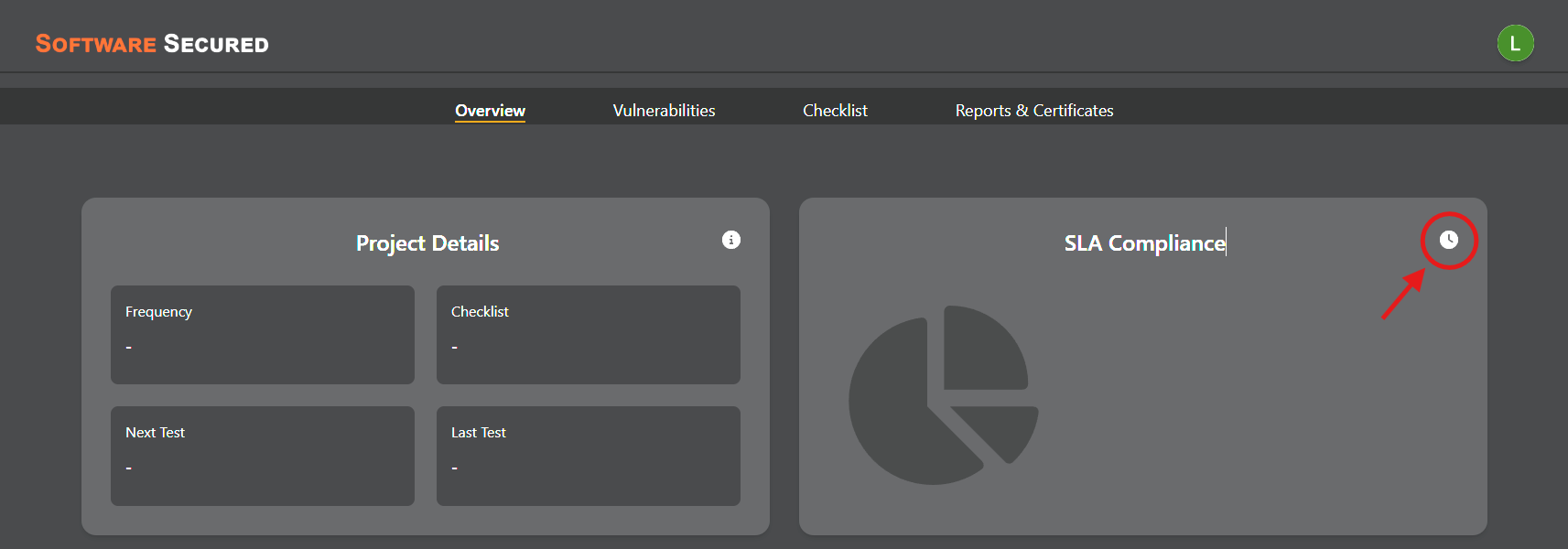This screenshot has width=1568, height=549.
Task: Click the Frequency label in Project Details
Action: 158,312
